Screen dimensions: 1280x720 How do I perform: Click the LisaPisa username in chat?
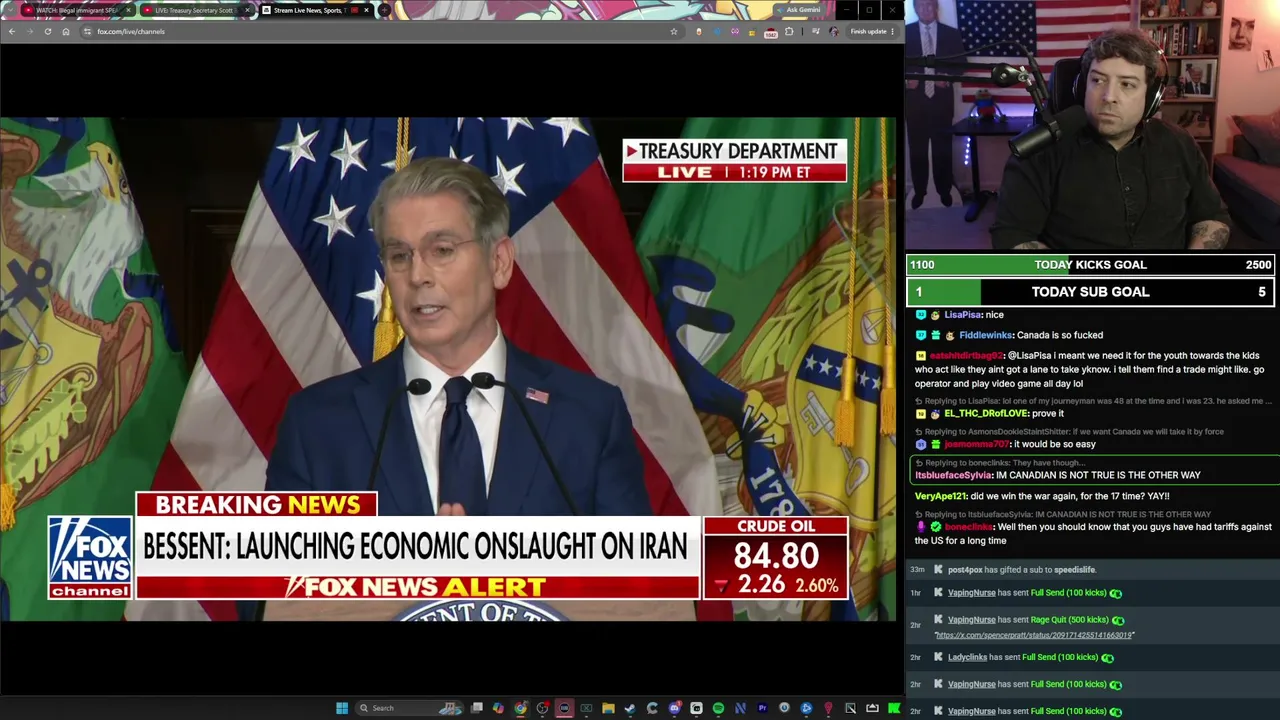coord(963,315)
